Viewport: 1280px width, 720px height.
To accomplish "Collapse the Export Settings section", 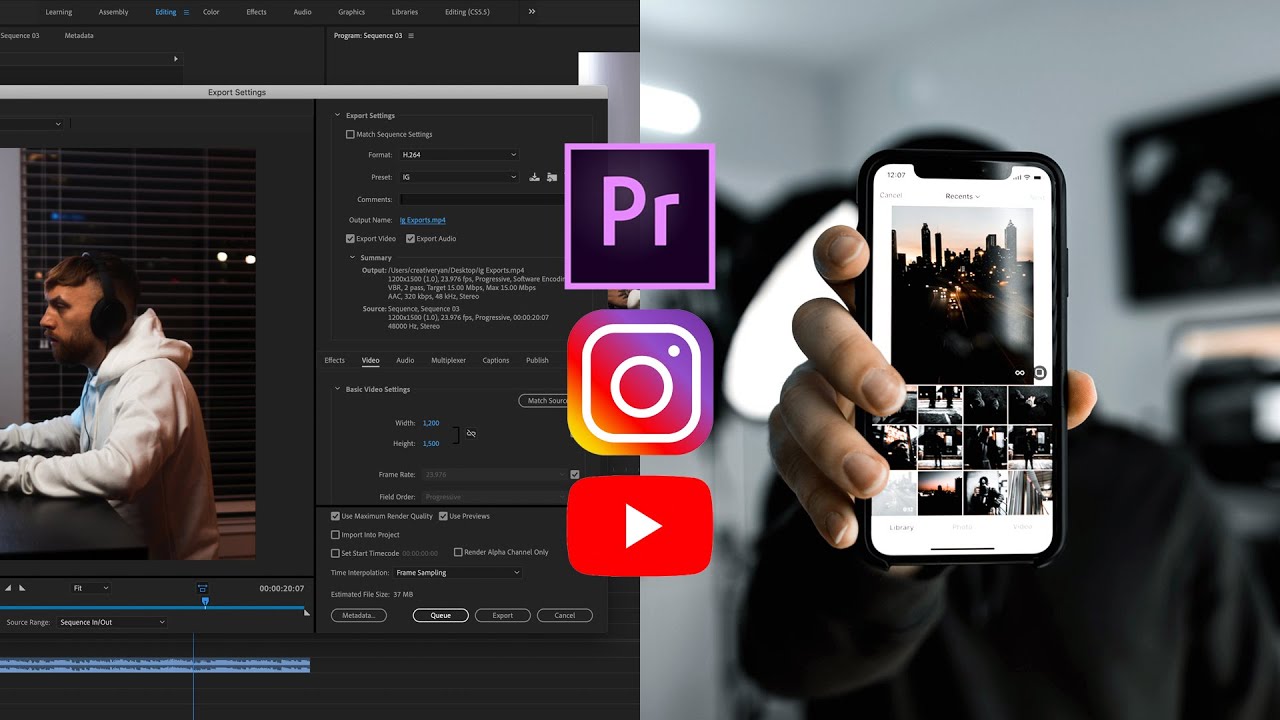I will point(337,116).
